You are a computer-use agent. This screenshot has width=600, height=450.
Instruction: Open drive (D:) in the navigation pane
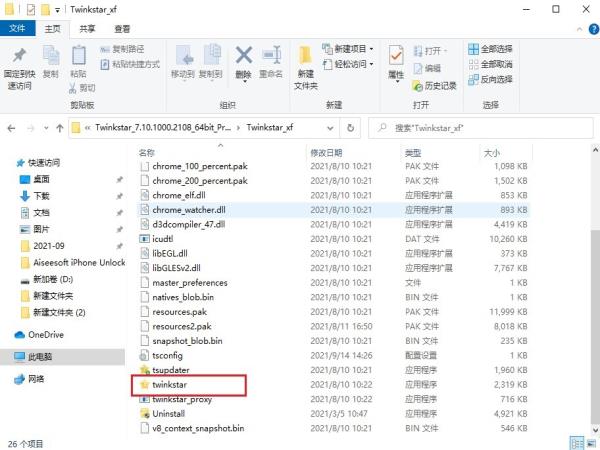coord(47,279)
